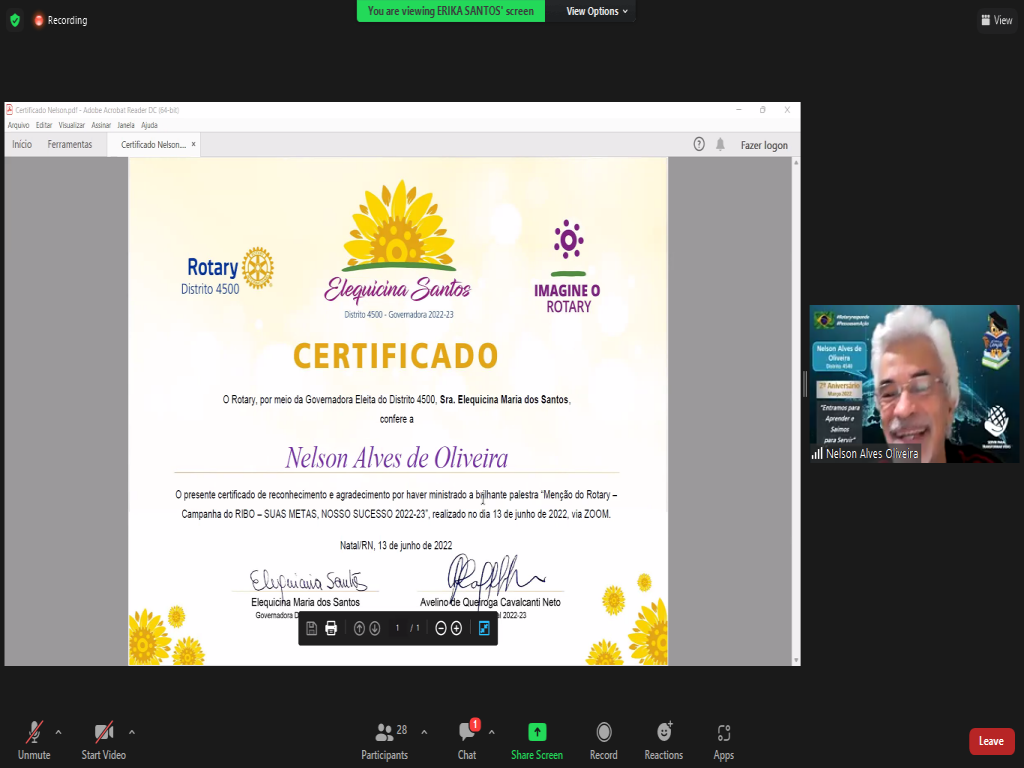Expand video options arrow beside Start Video
The image size is (1024, 768).
pos(132,731)
